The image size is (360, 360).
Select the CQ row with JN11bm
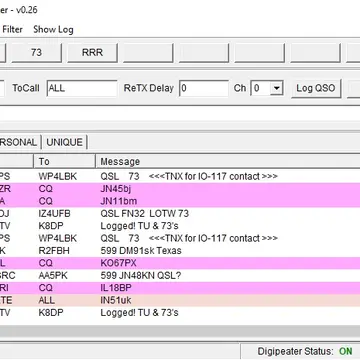pyautogui.click(x=180, y=201)
